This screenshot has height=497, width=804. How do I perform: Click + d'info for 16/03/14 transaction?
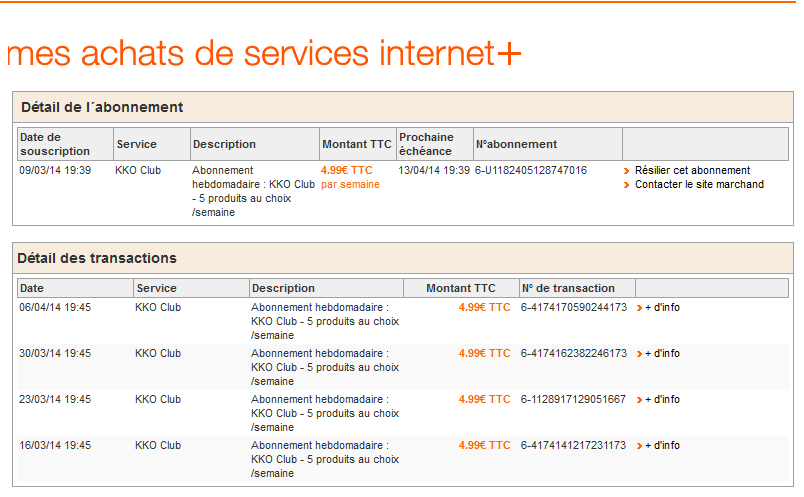tap(662, 445)
